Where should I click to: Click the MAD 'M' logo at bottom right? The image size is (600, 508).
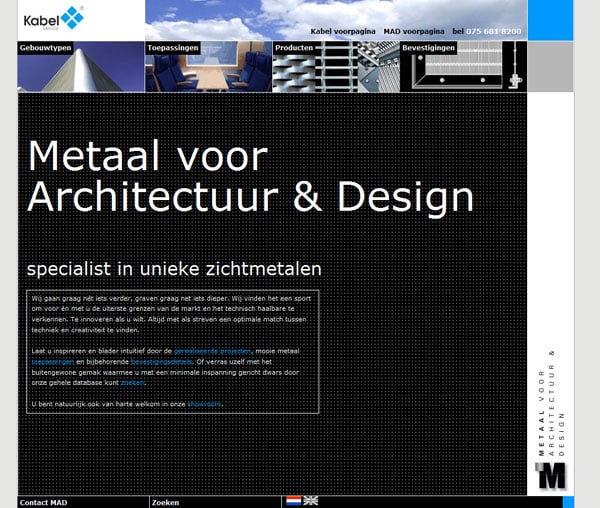pyautogui.click(x=551, y=475)
